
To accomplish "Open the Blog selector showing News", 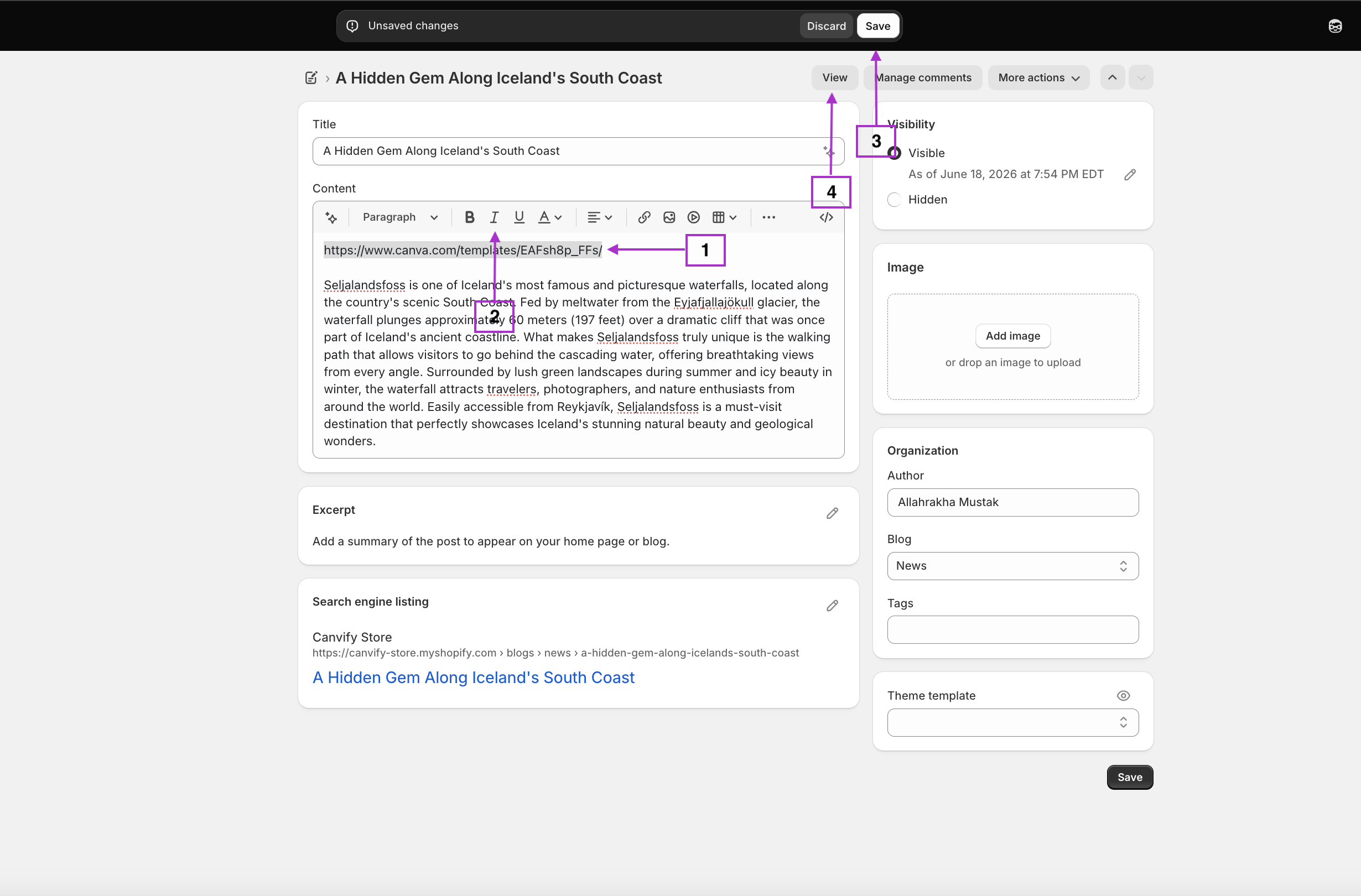I will [1013, 566].
